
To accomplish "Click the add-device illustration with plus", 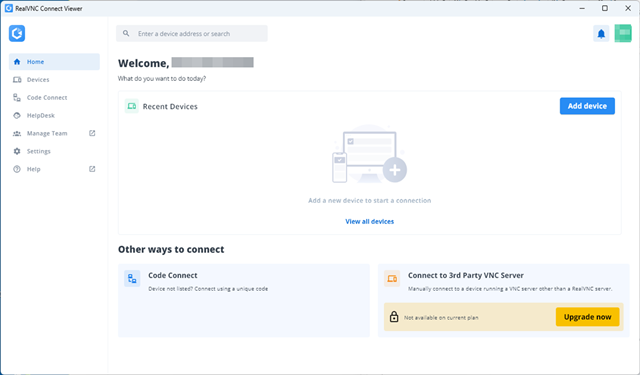I will [x=369, y=155].
